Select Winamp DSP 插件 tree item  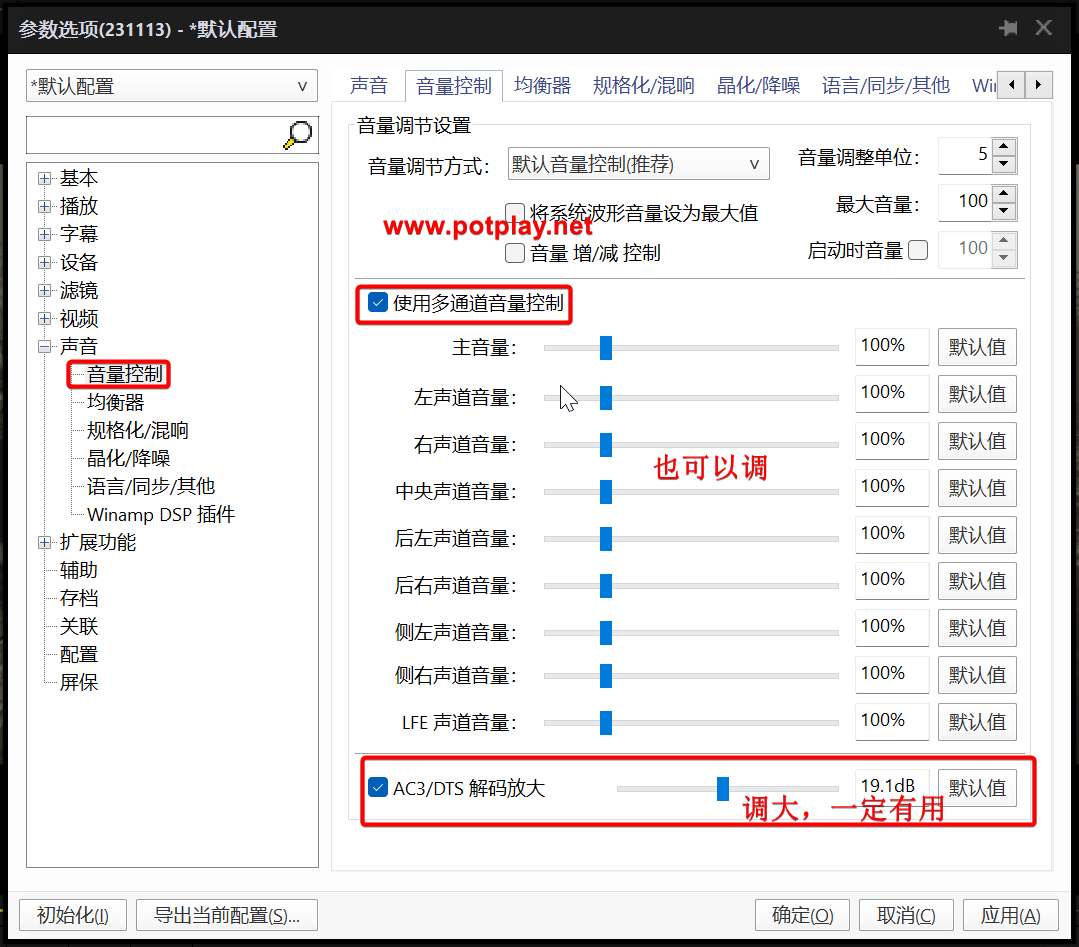click(x=161, y=515)
